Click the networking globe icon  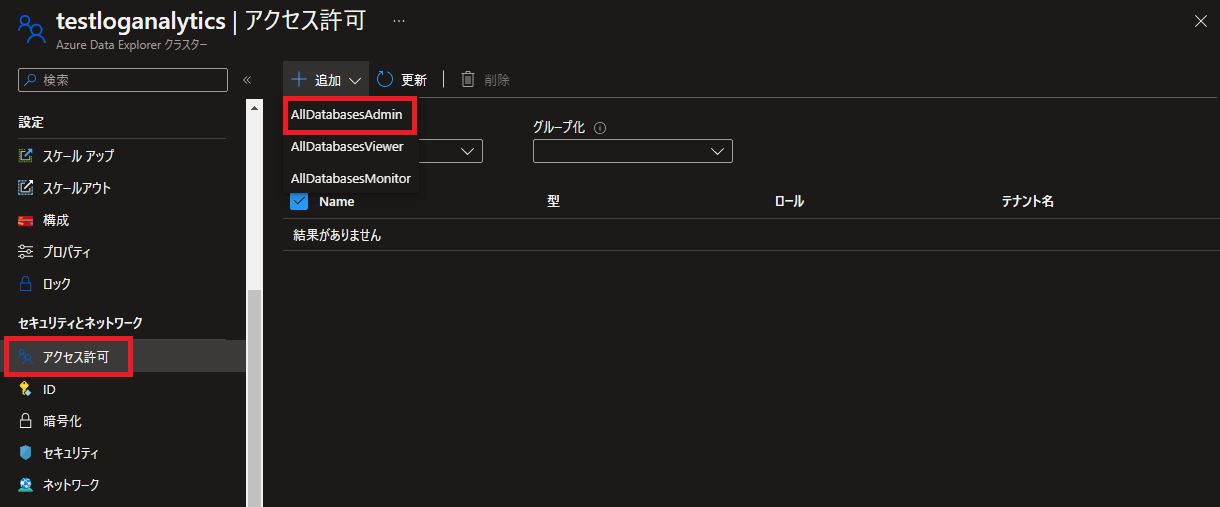pyautogui.click(x=26, y=485)
